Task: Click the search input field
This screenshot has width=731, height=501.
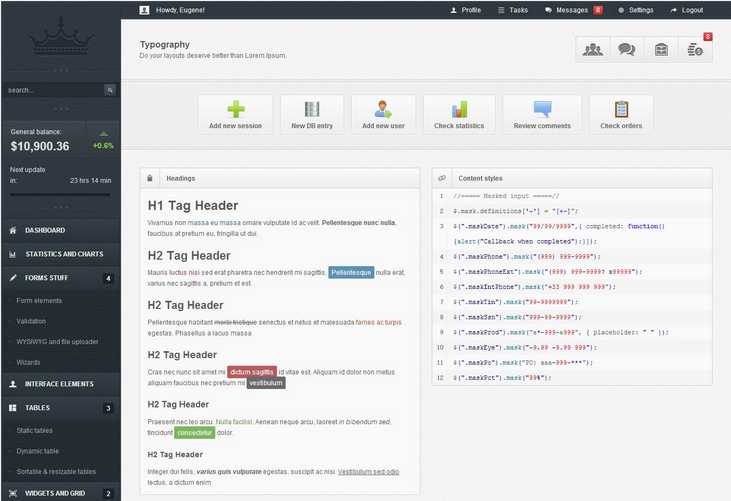Action: [x=55, y=90]
